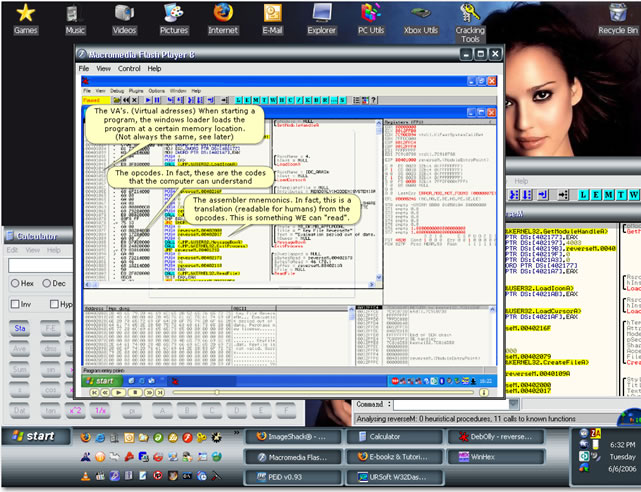Switch to the WinHex taskbar button

pos(495,456)
